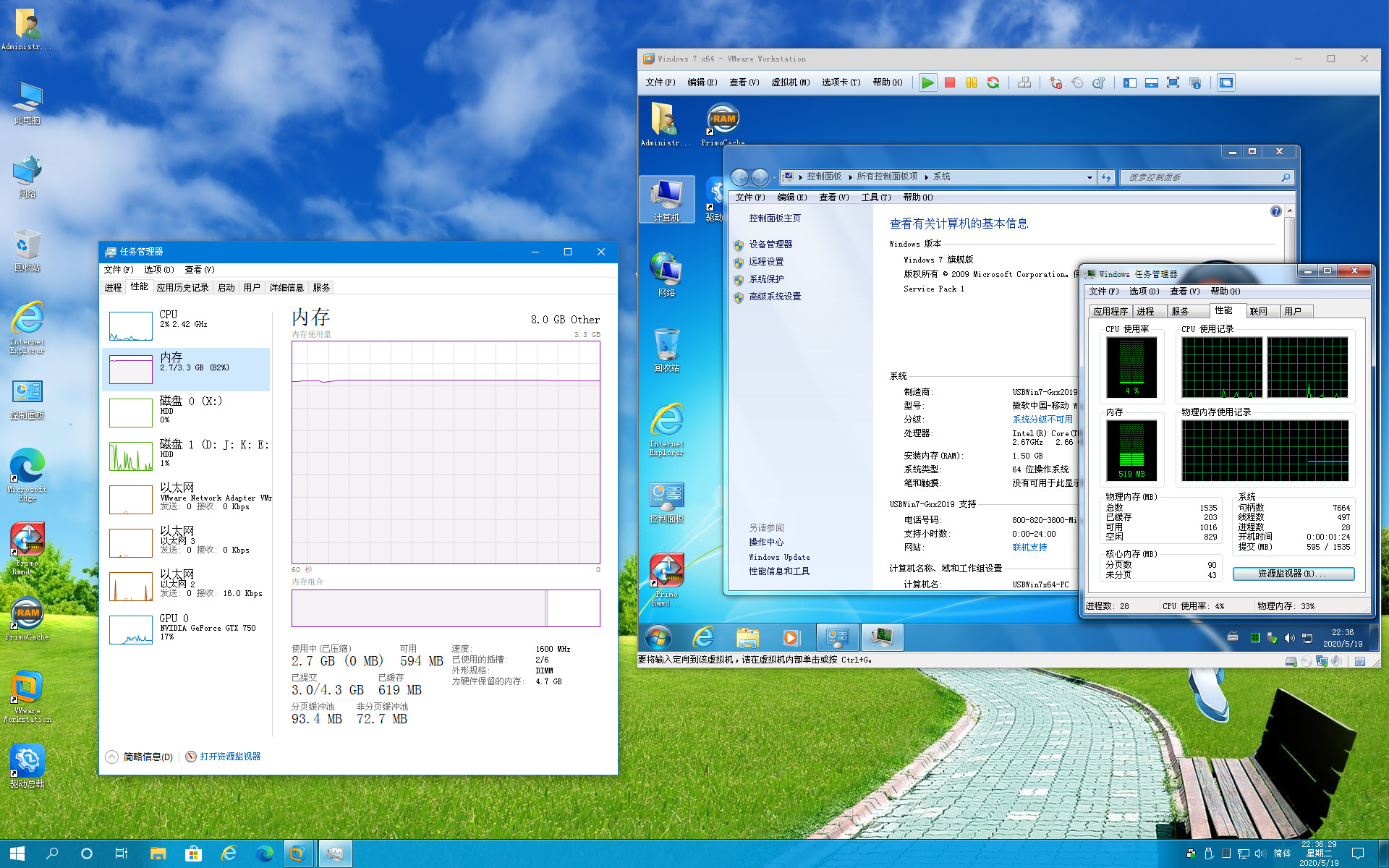Image resolution: width=1389 pixels, height=868 pixels.
Task: Open Windows Media Player from guest taskbar
Action: tap(791, 637)
